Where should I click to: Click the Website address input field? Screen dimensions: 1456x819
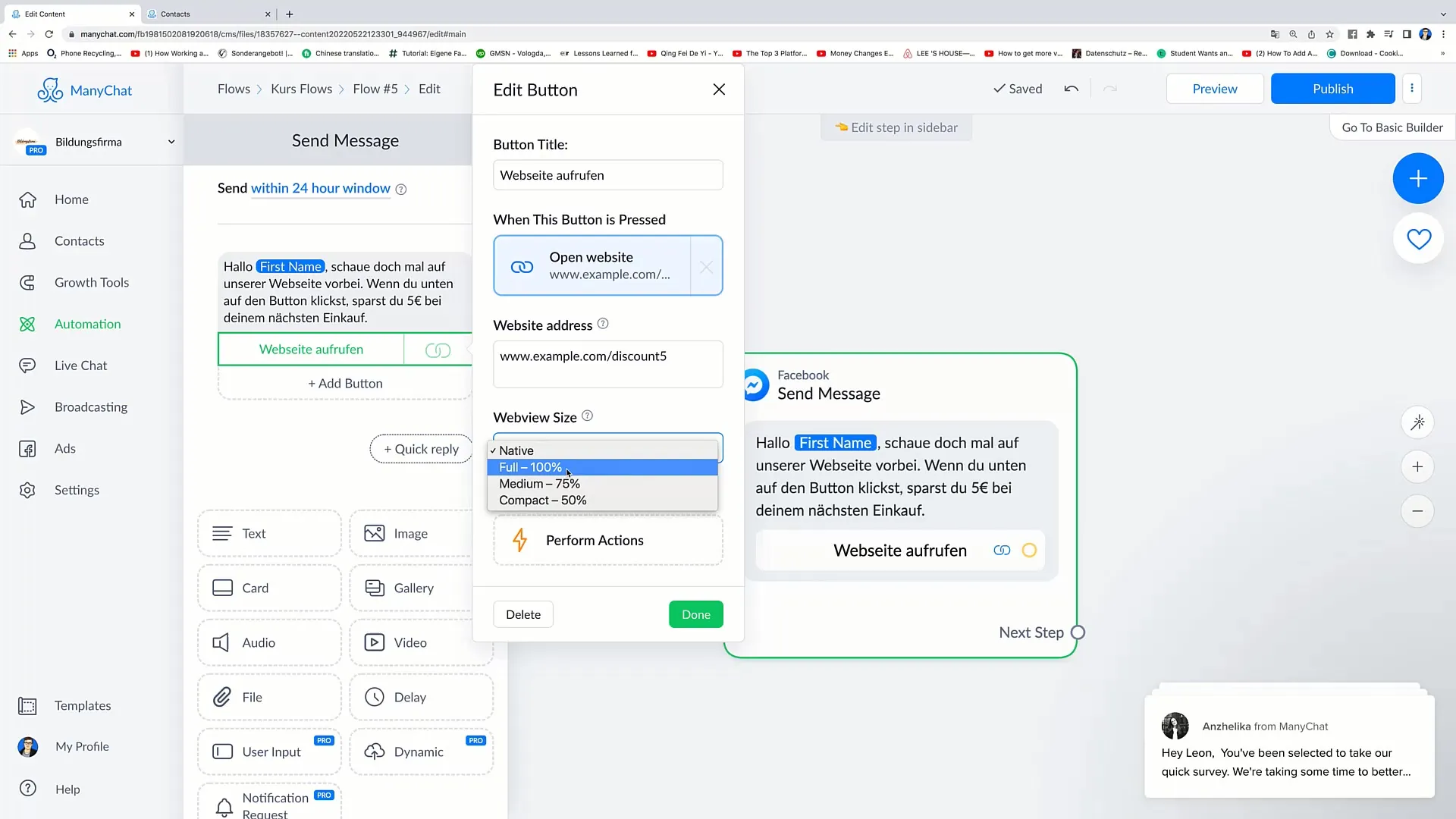pyautogui.click(x=608, y=356)
